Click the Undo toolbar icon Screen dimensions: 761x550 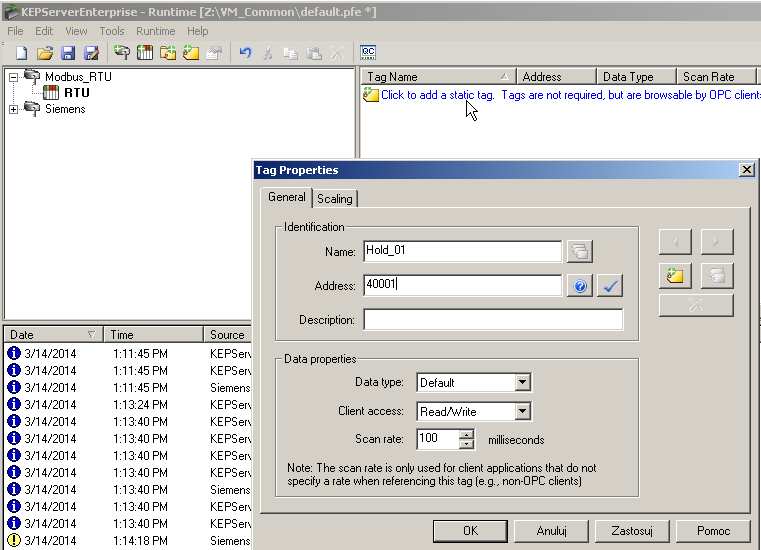coord(246,52)
